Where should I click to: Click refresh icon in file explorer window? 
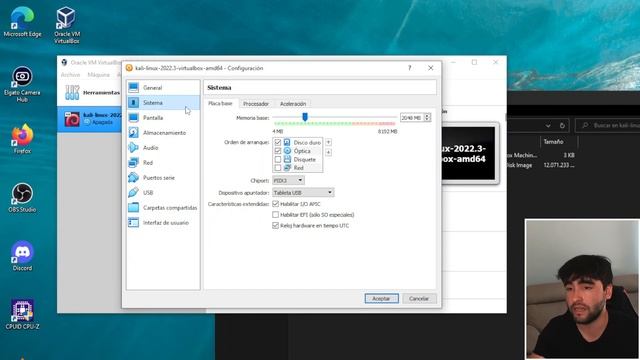pyautogui.click(x=562, y=126)
